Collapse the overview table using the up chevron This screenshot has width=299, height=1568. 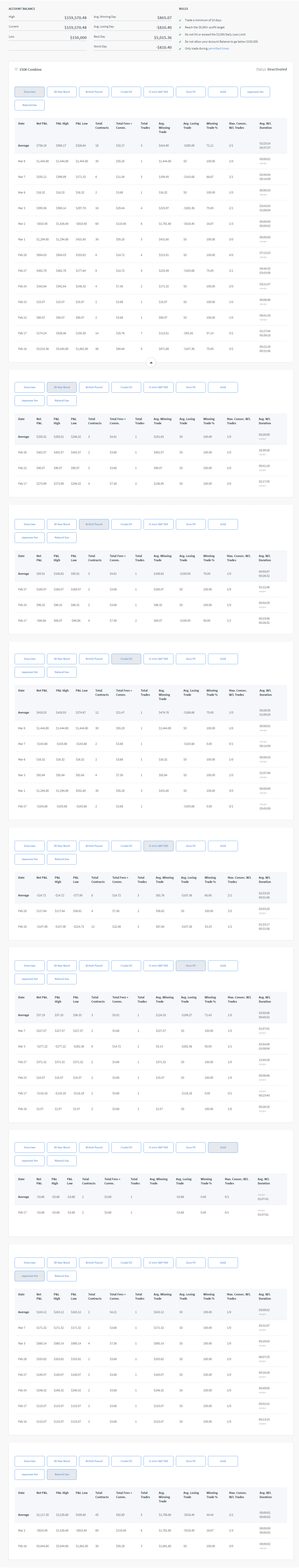[151, 363]
